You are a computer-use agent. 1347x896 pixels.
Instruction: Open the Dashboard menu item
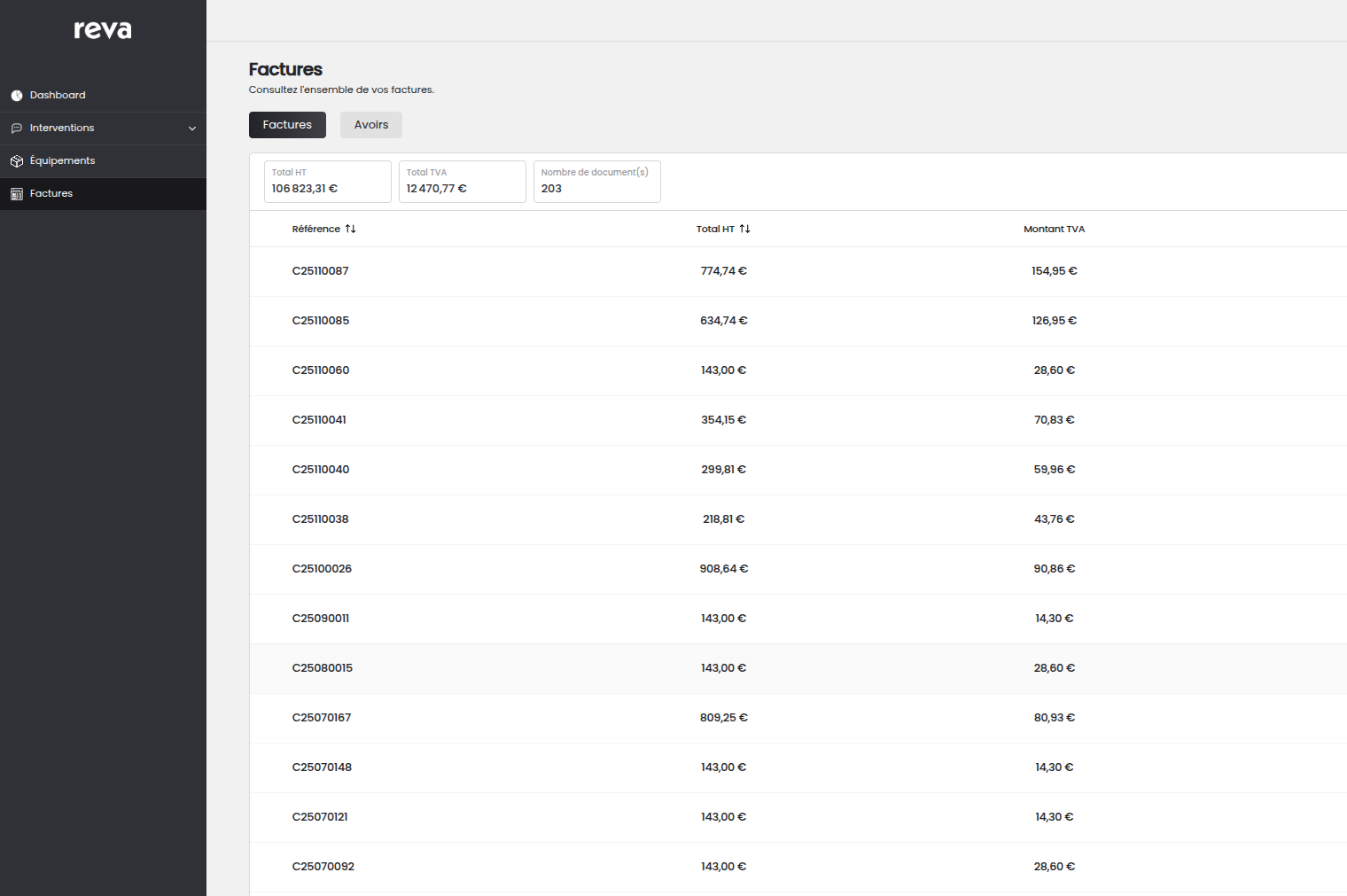[58, 95]
